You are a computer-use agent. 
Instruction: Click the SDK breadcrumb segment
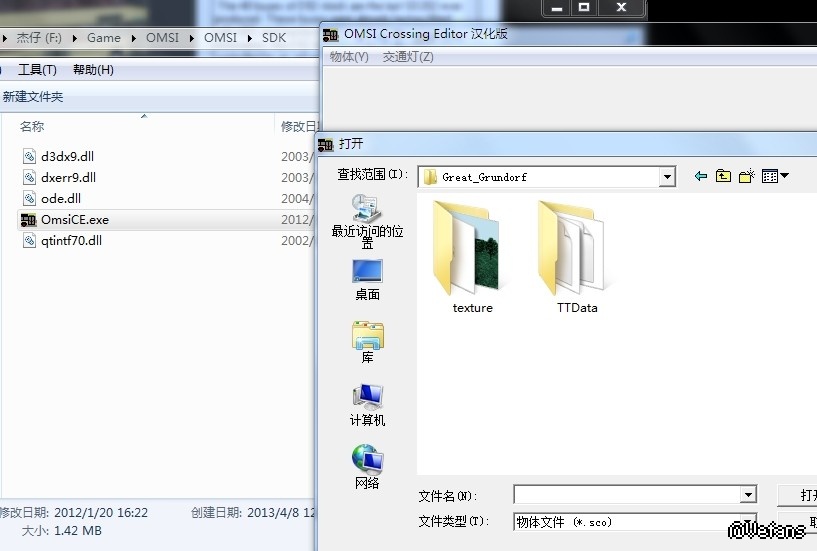pyautogui.click(x=274, y=38)
